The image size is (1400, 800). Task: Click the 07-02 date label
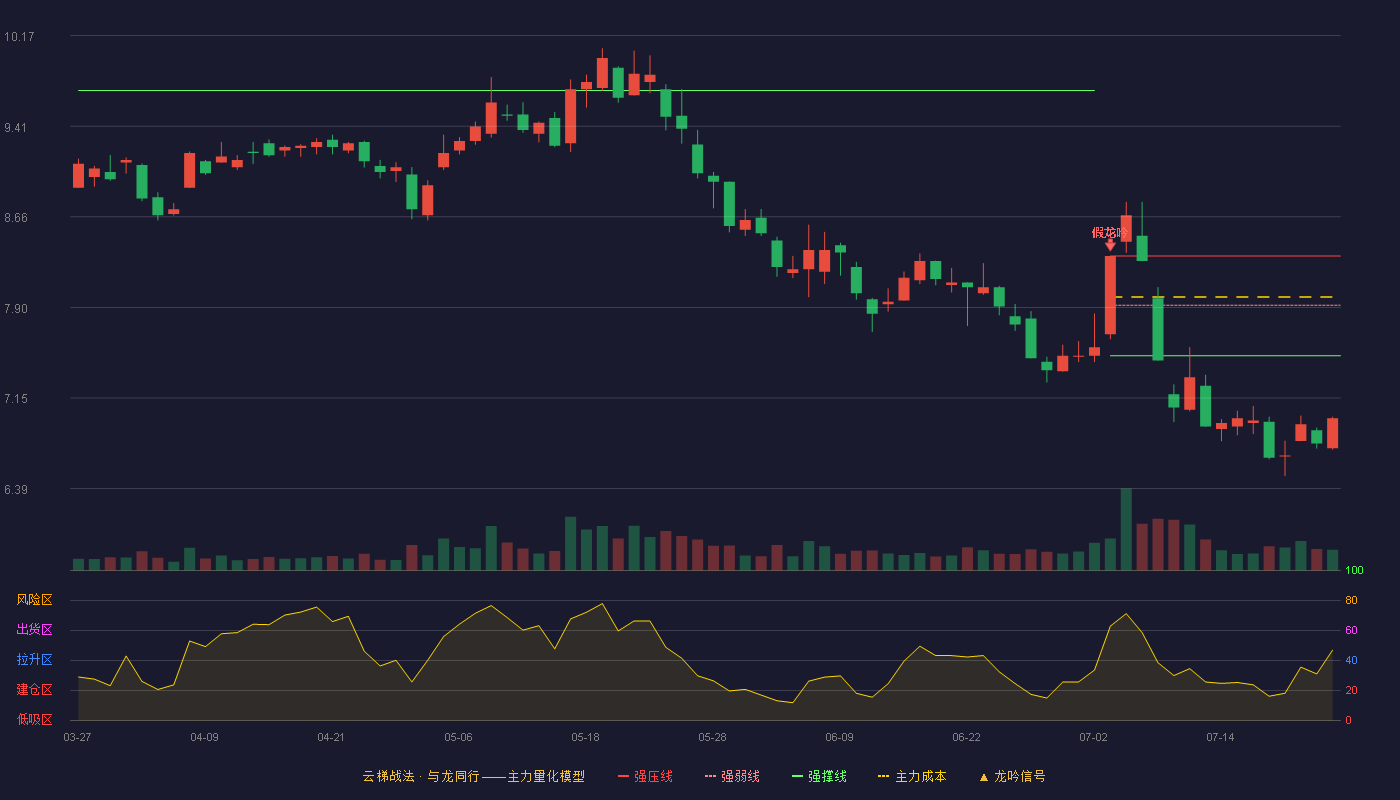[x=1093, y=737]
